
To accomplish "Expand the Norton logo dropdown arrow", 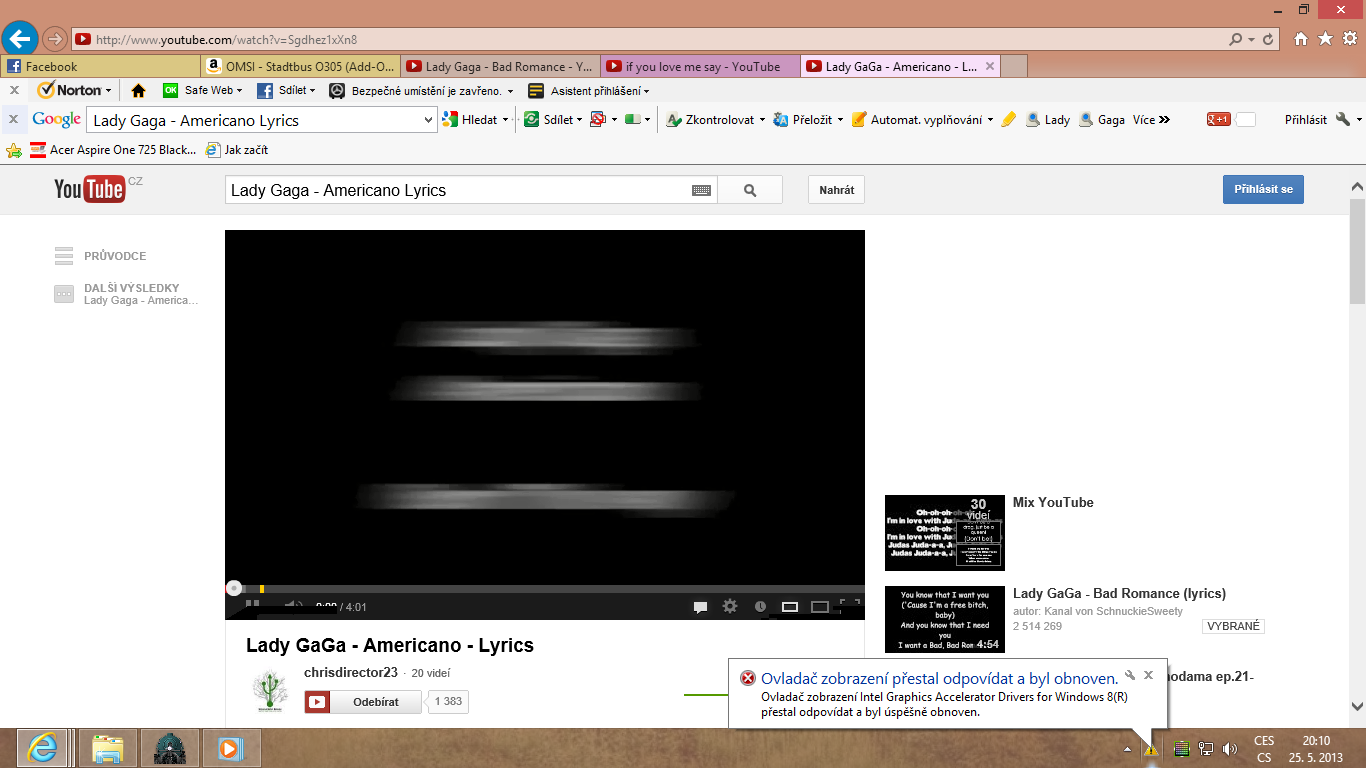I will [109, 90].
